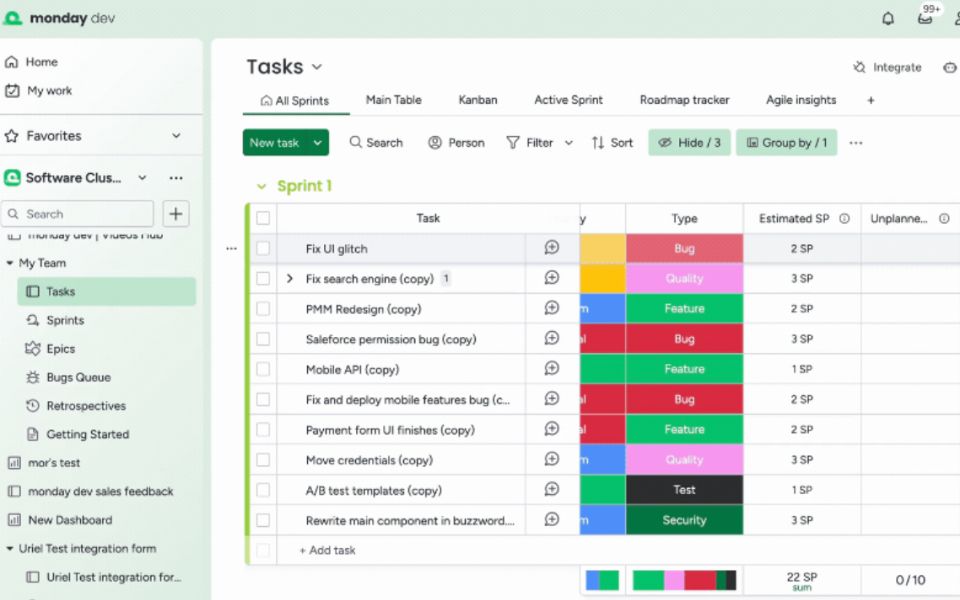Check the box for Fix UI glitch
This screenshot has width=960, height=600.
[x=263, y=248]
